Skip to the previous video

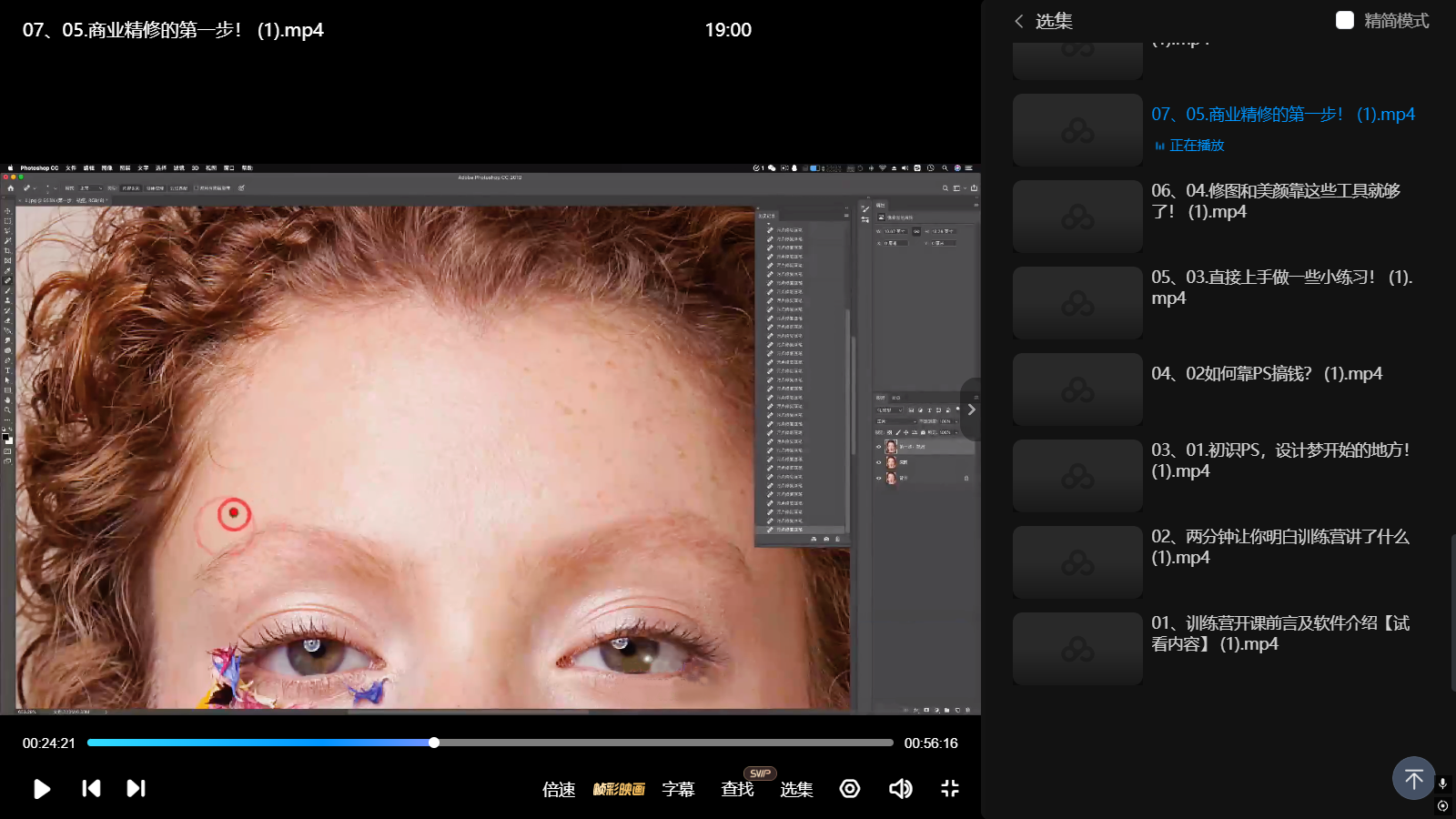(91, 789)
